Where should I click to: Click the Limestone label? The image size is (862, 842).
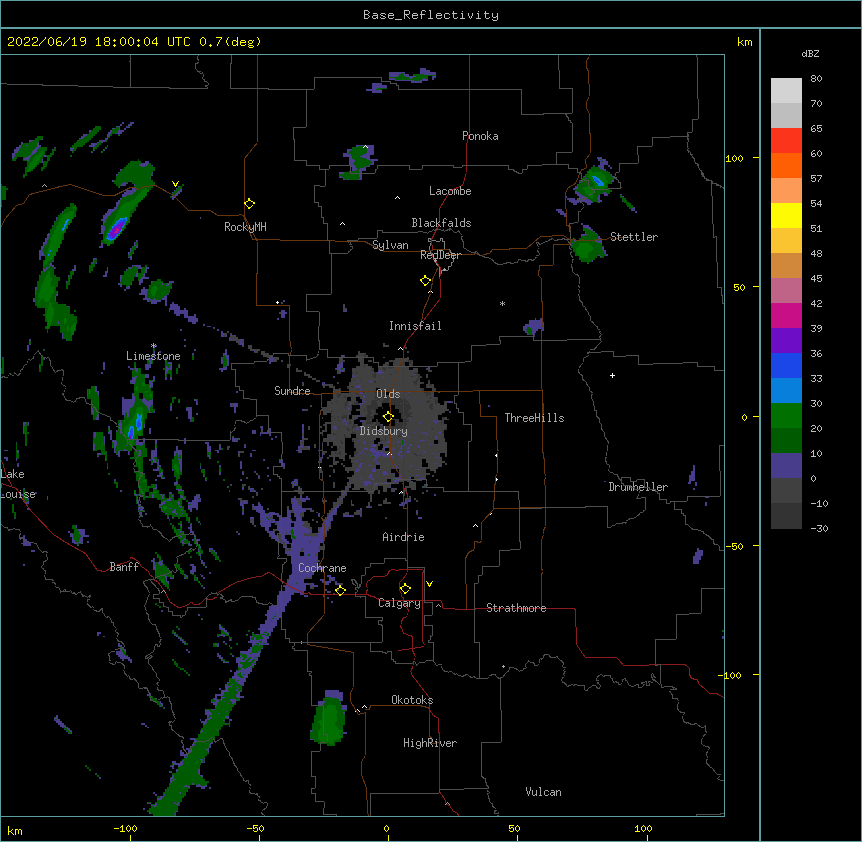point(153,356)
